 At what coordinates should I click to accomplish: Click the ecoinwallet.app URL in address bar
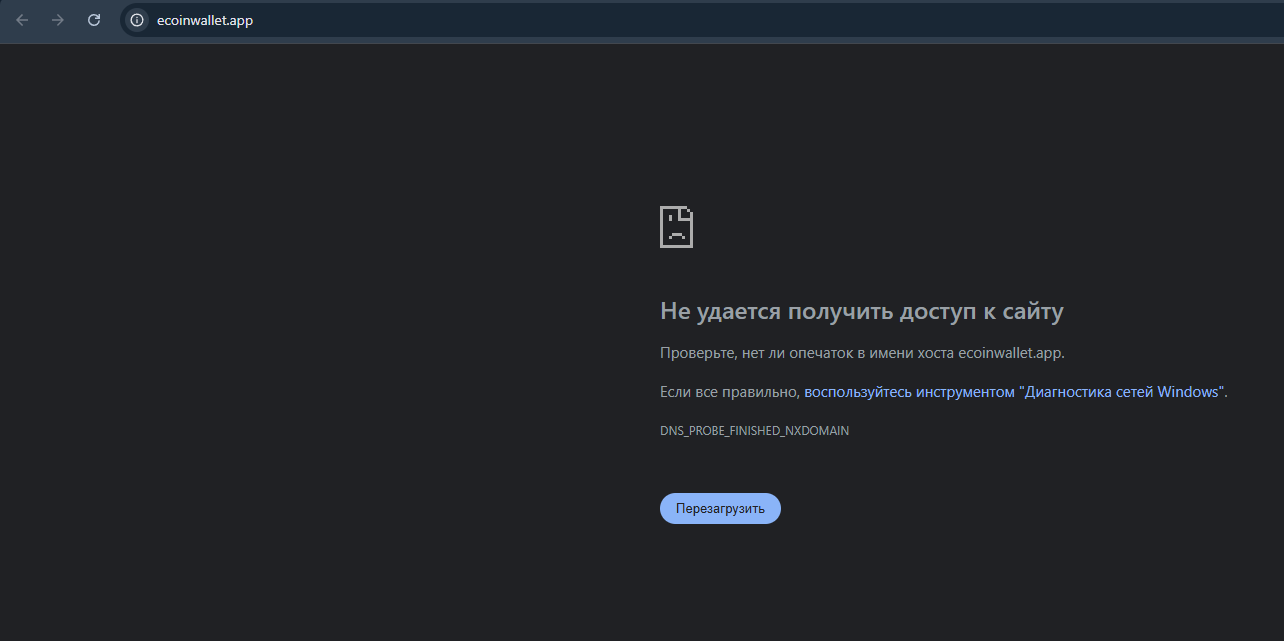point(205,20)
